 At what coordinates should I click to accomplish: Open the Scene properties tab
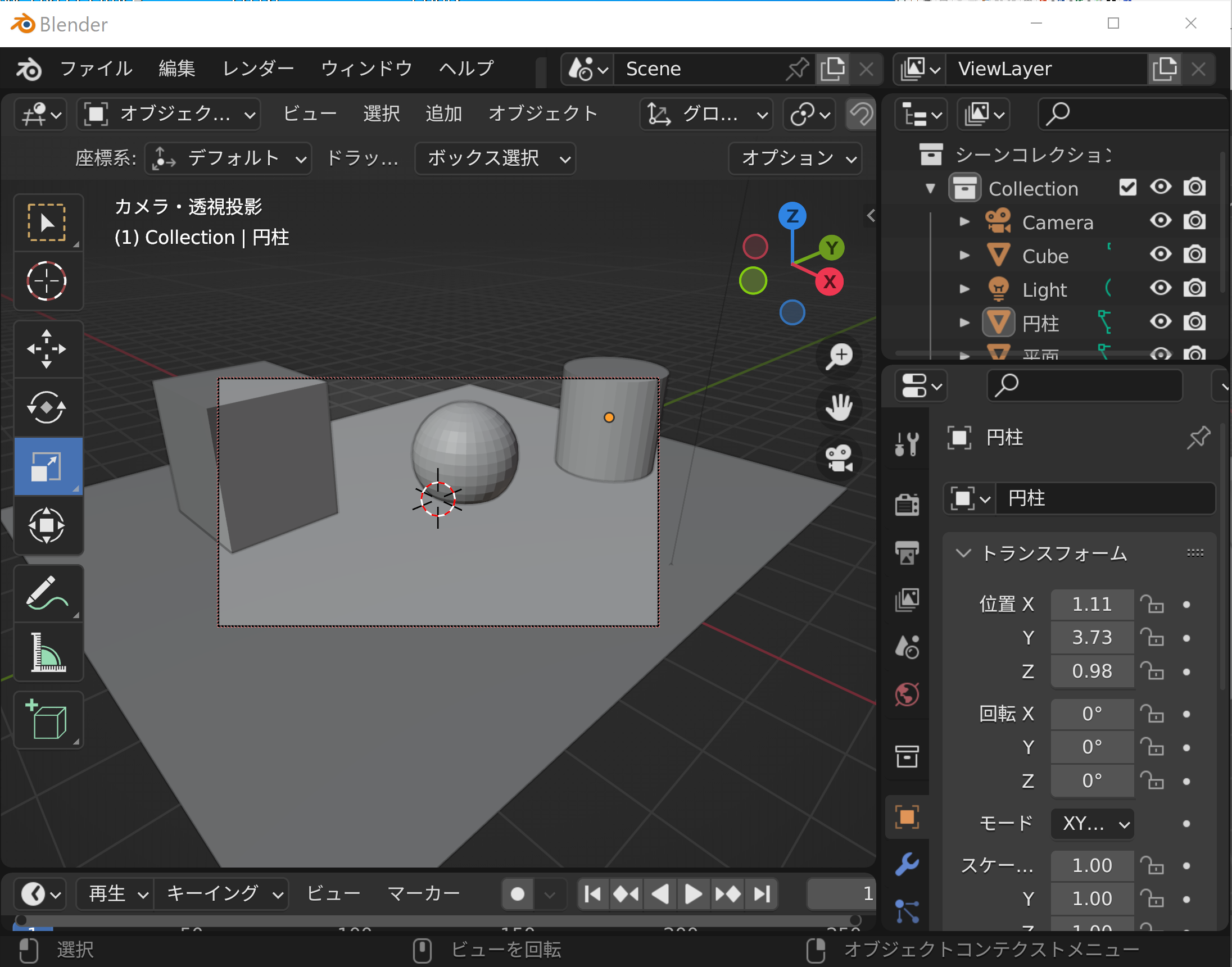click(x=907, y=647)
